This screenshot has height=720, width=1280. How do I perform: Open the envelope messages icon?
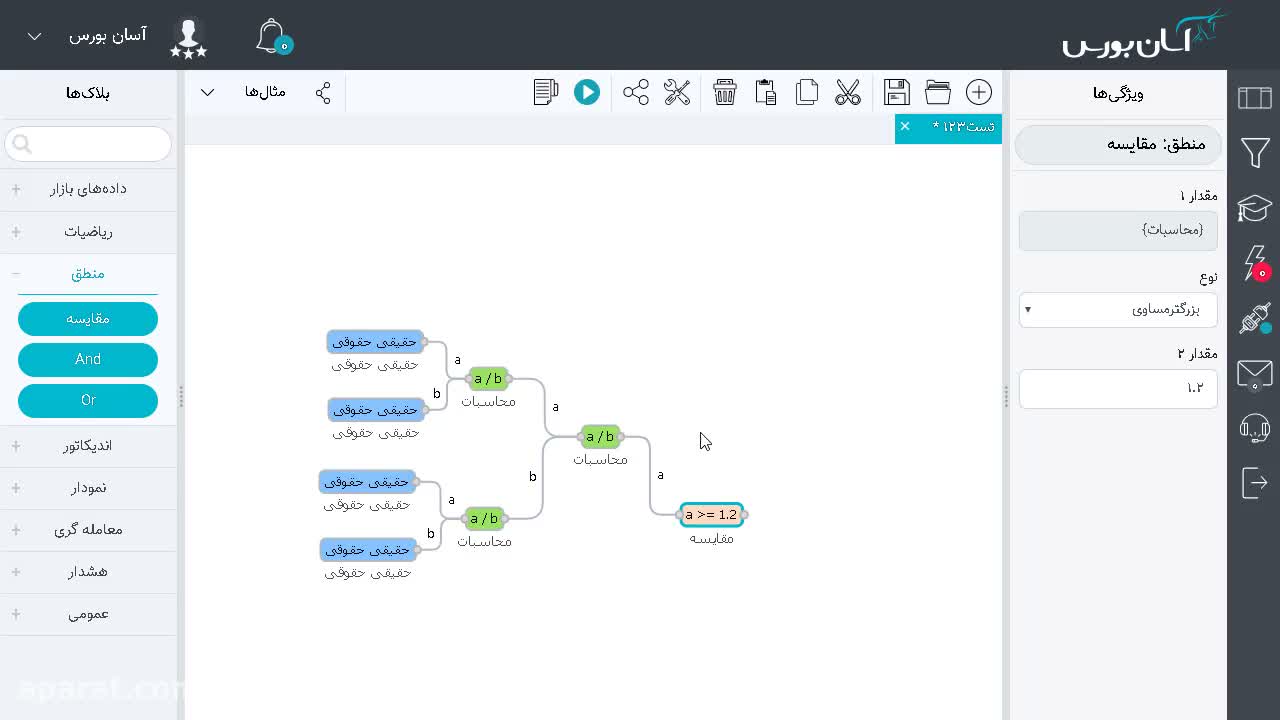tap(1255, 374)
